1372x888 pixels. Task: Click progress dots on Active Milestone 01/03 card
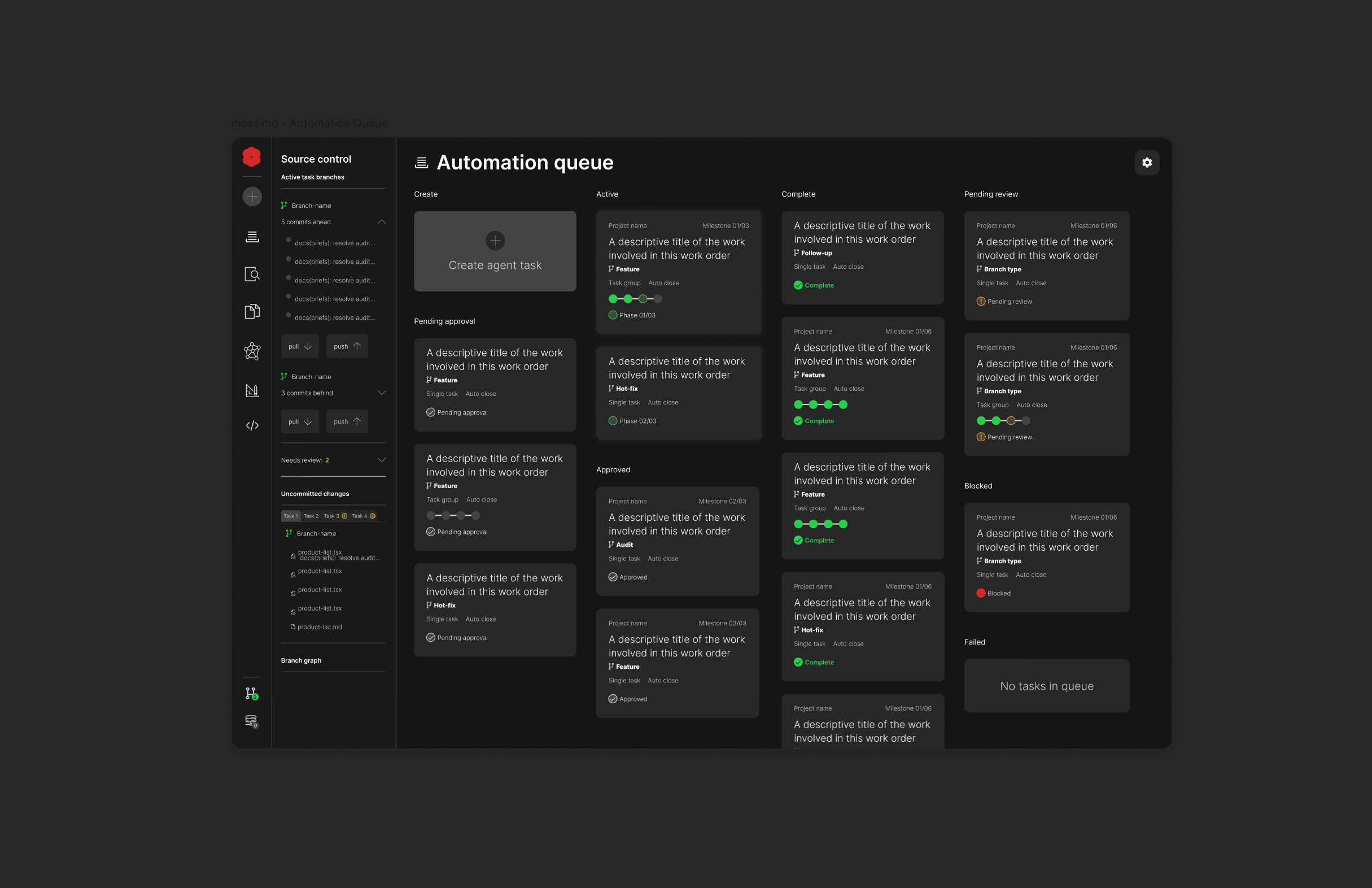pyautogui.click(x=635, y=299)
